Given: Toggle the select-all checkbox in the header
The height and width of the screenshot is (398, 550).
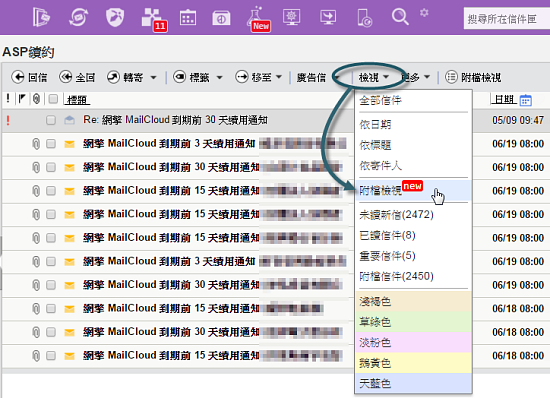Looking at the screenshot, I should 53,99.
